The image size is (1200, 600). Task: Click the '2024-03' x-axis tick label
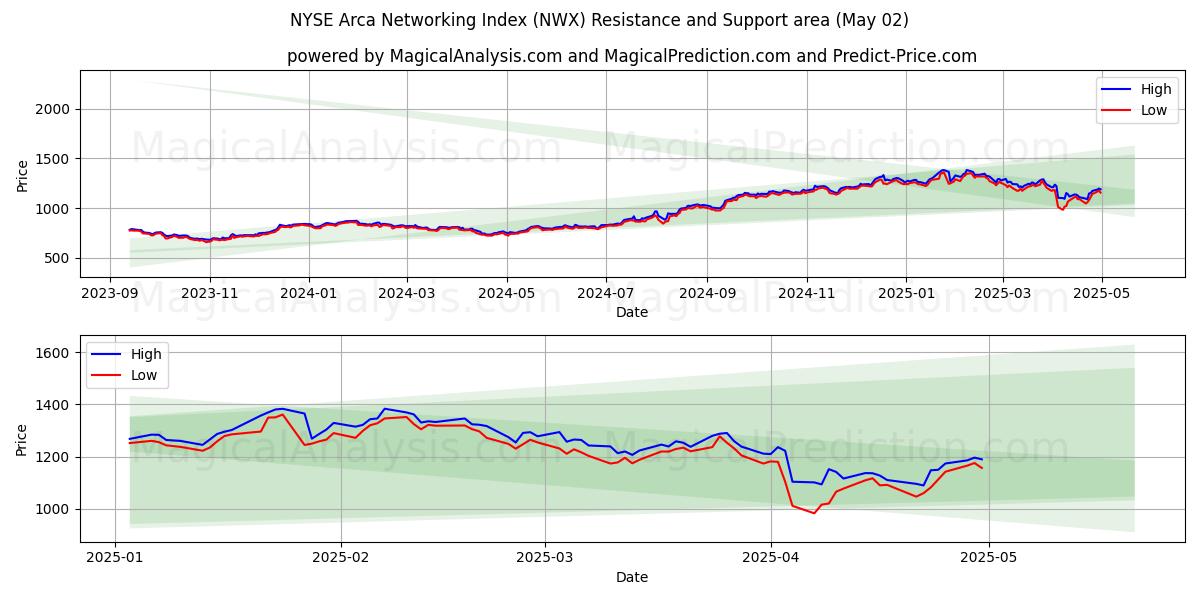(406, 293)
